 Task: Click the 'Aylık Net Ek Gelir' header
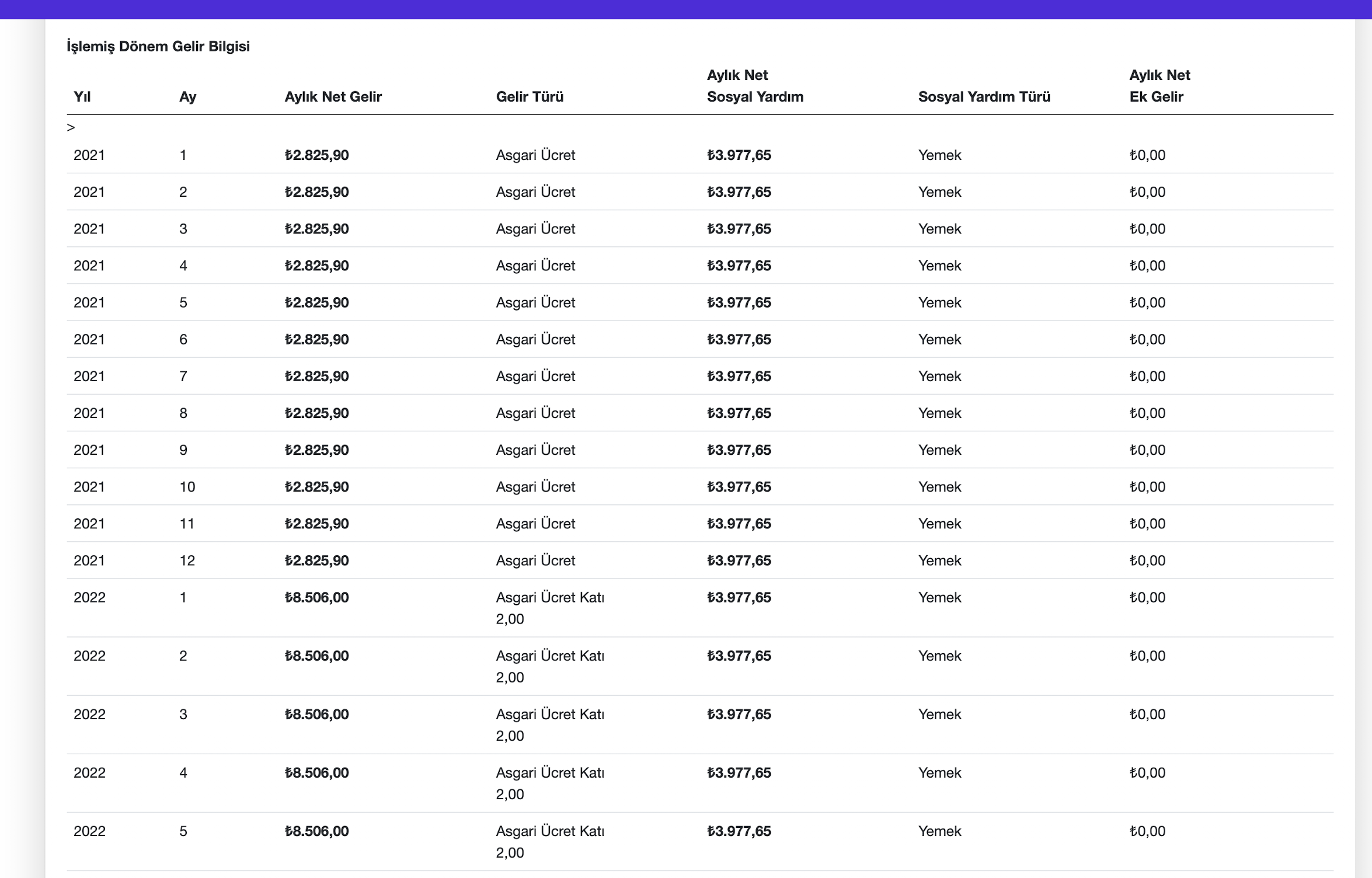(1159, 86)
